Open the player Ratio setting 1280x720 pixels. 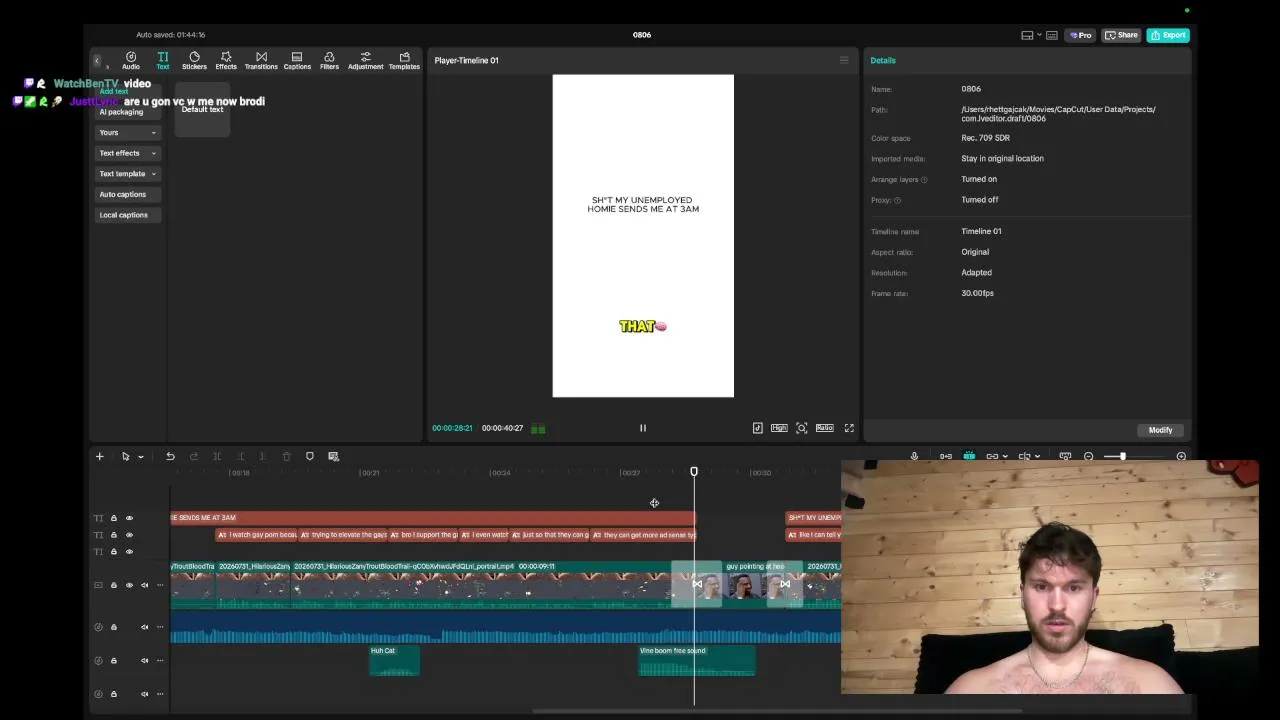[825, 428]
